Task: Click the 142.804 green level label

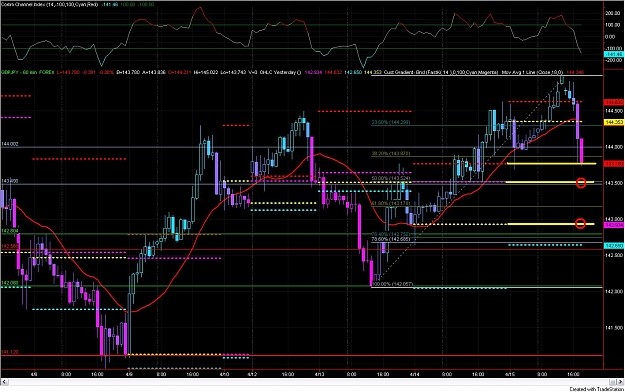Action: click(x=10, y=231)
